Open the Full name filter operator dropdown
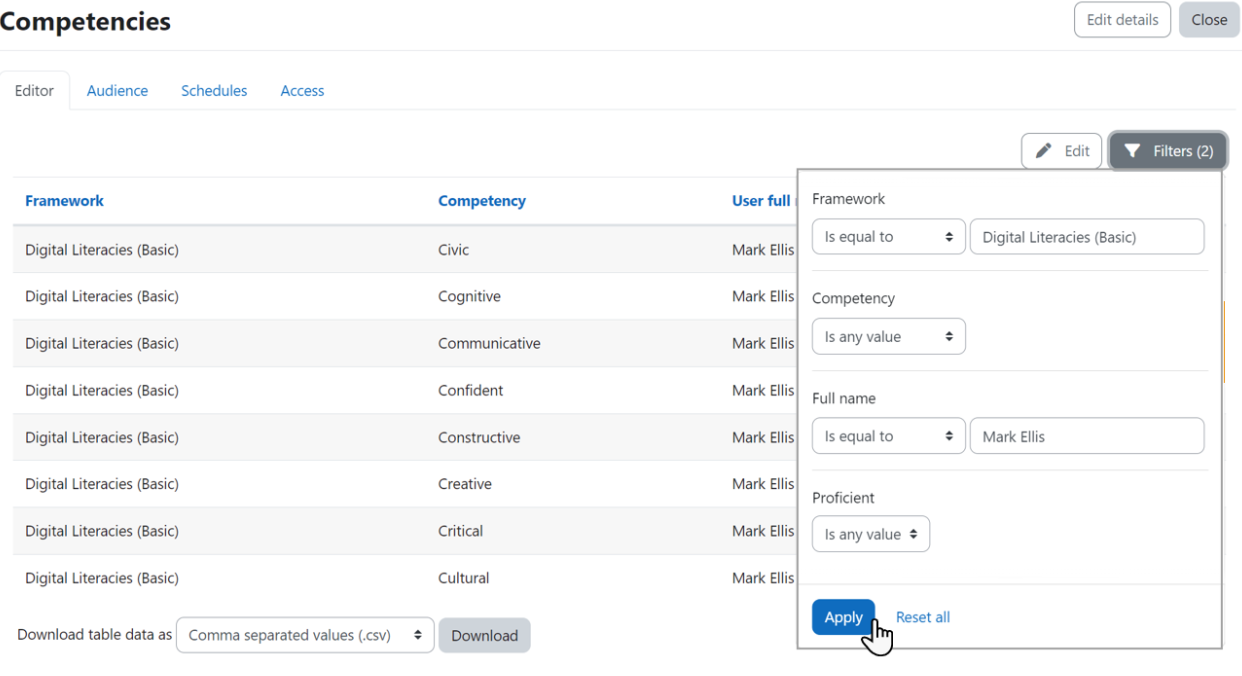Image resolution: width=1242 pixels, height=676 pixels. click(x=888, y=436)
